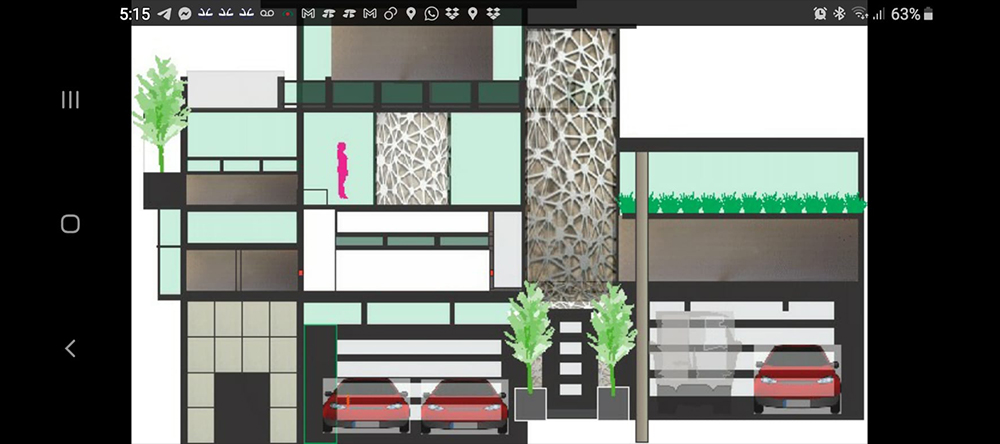1000x444 pixels.
Task: Tap the Messenger notification icon
Action: 185,14
